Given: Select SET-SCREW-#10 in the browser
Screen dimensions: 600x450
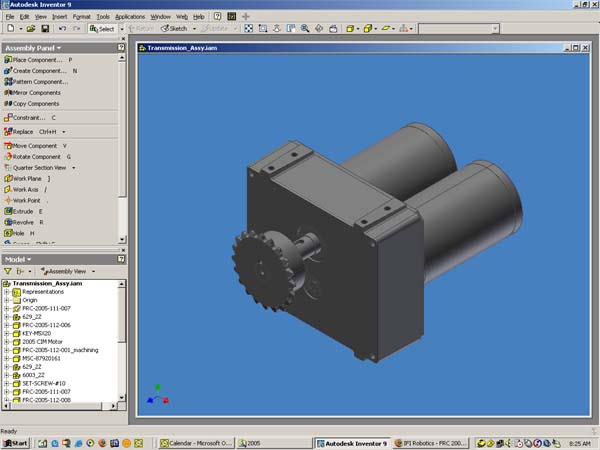Looking at the screenshot, I should click(44, 383).
